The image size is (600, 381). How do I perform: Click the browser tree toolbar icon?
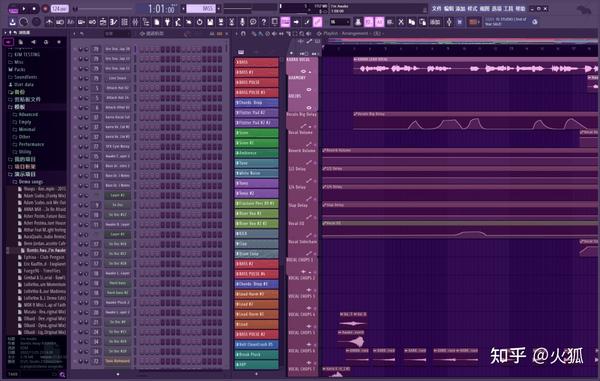click(x=146, y=22)
